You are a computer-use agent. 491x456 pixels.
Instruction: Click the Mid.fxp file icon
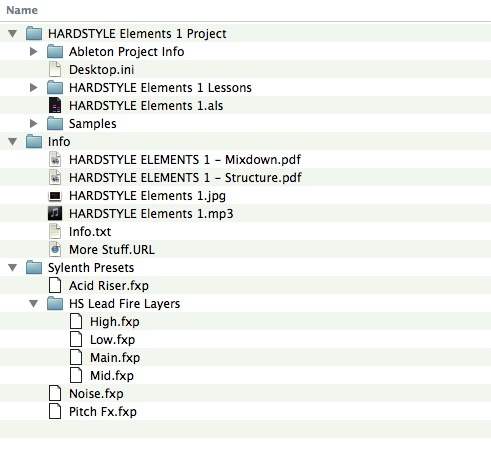(76, 375)
